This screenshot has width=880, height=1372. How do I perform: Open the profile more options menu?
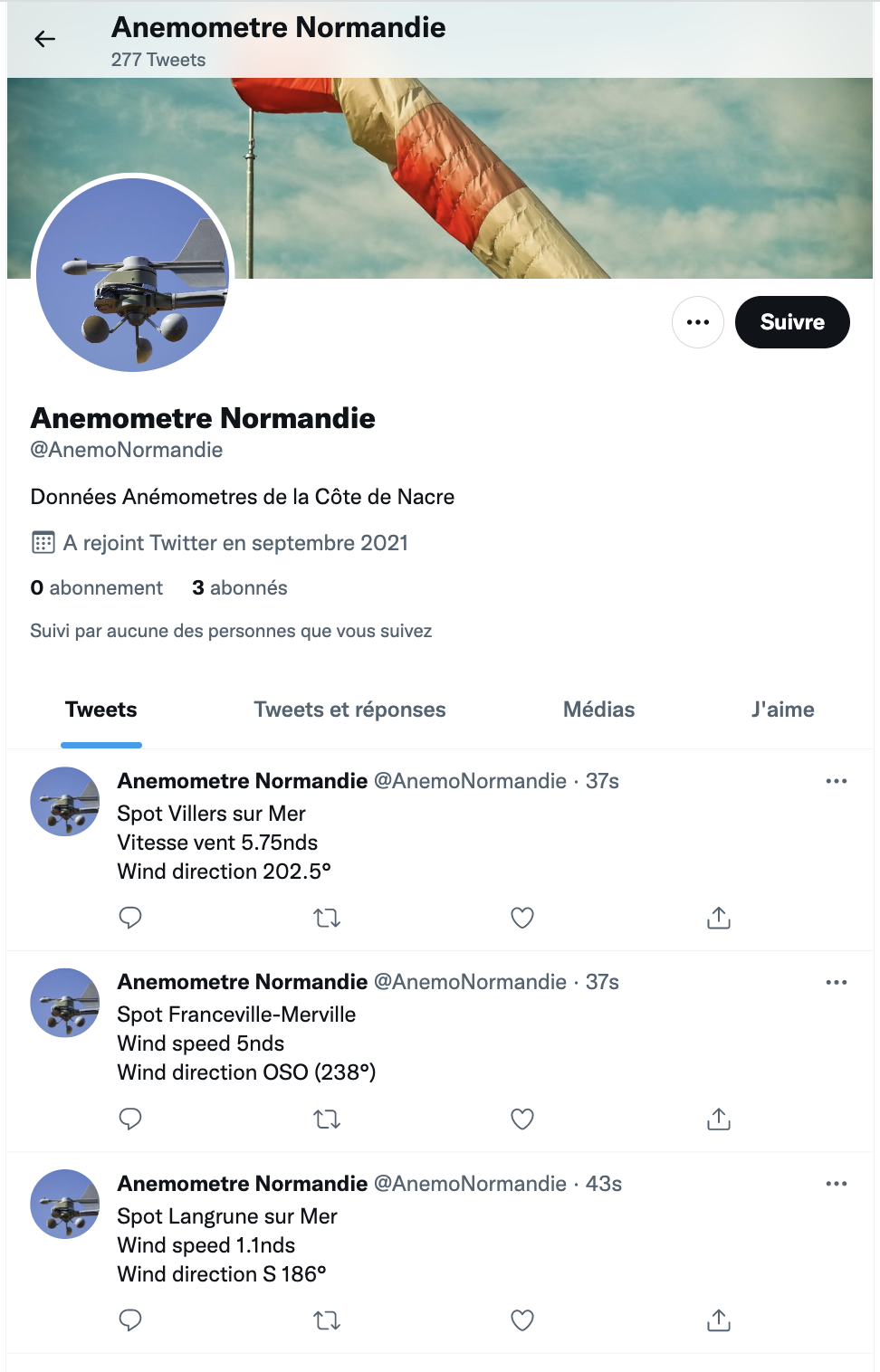698,322
